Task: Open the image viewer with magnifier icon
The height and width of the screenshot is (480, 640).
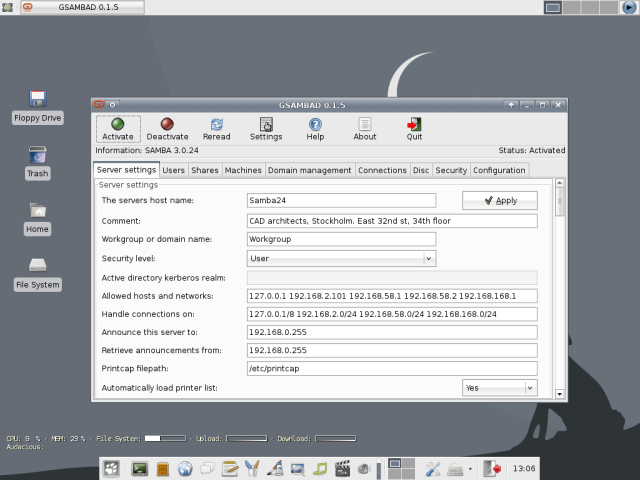Action: click(x=298, y=469)
